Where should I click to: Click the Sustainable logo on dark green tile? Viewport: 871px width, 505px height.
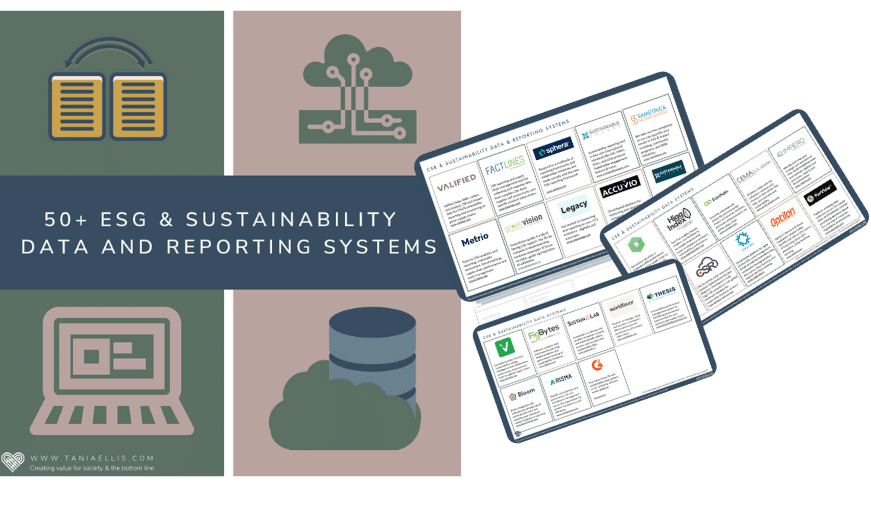(668, 171)
